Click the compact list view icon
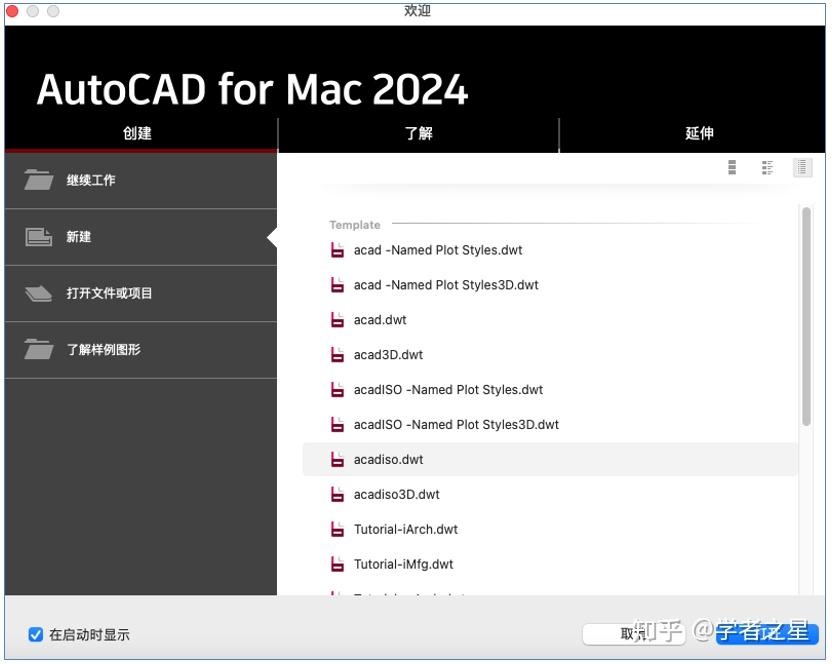The image size is (832, 664). click(x=802, y=167)
